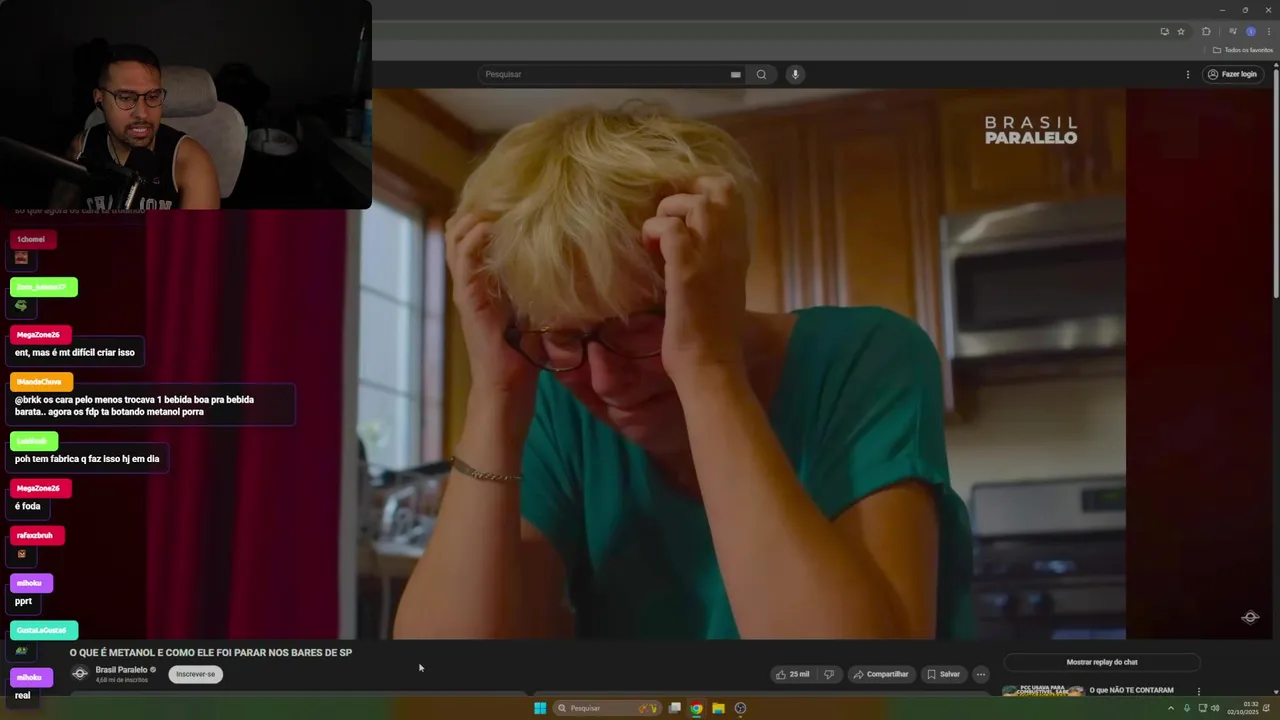The image size is (1280, 720).
Task: Click chat username GustaLeGusta6
Action: [x=42, y=630]
